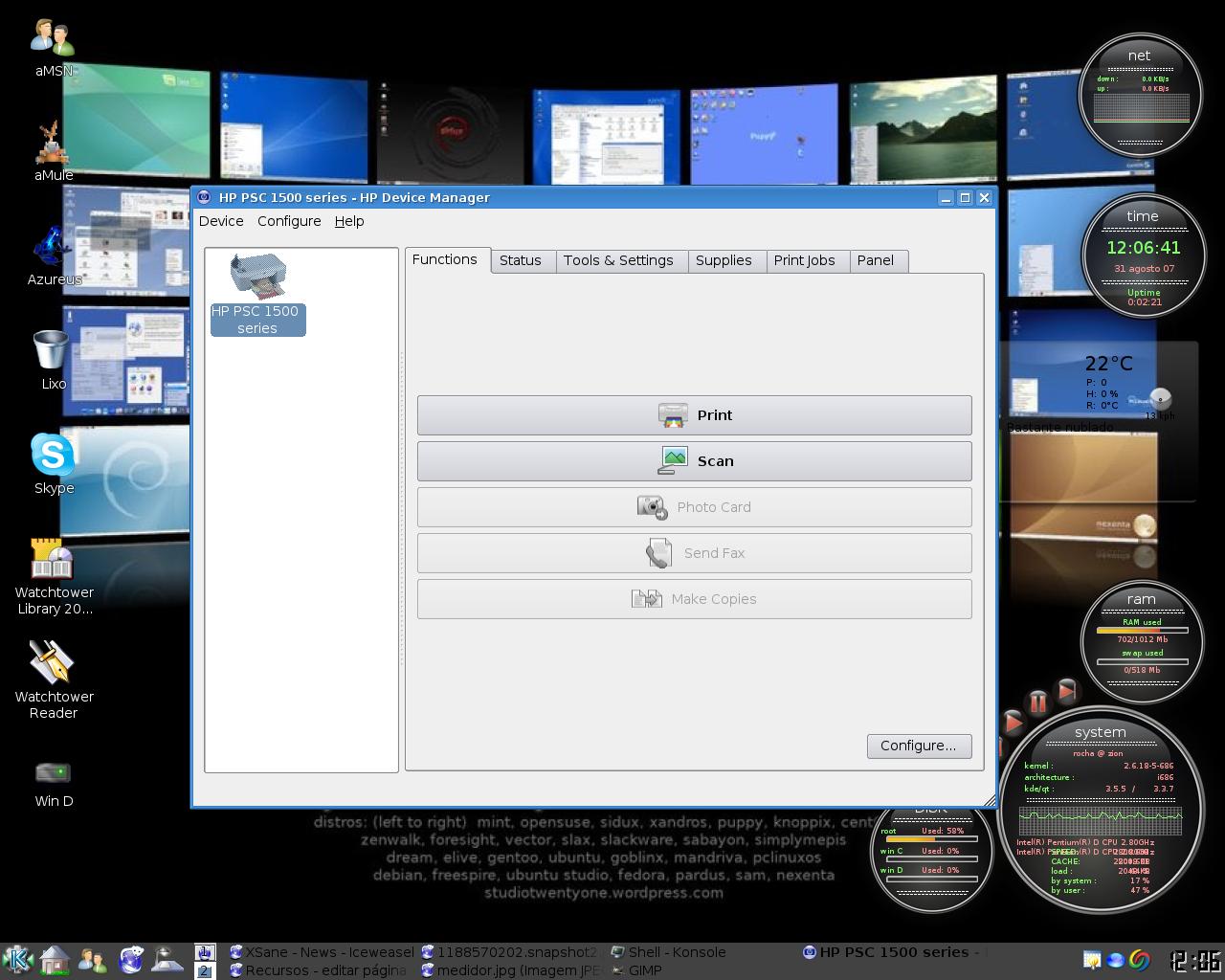Image resolution: width=1225 pixels, height=980 pixels.
Task: Open the Help menu
Action: pos(349,221)
